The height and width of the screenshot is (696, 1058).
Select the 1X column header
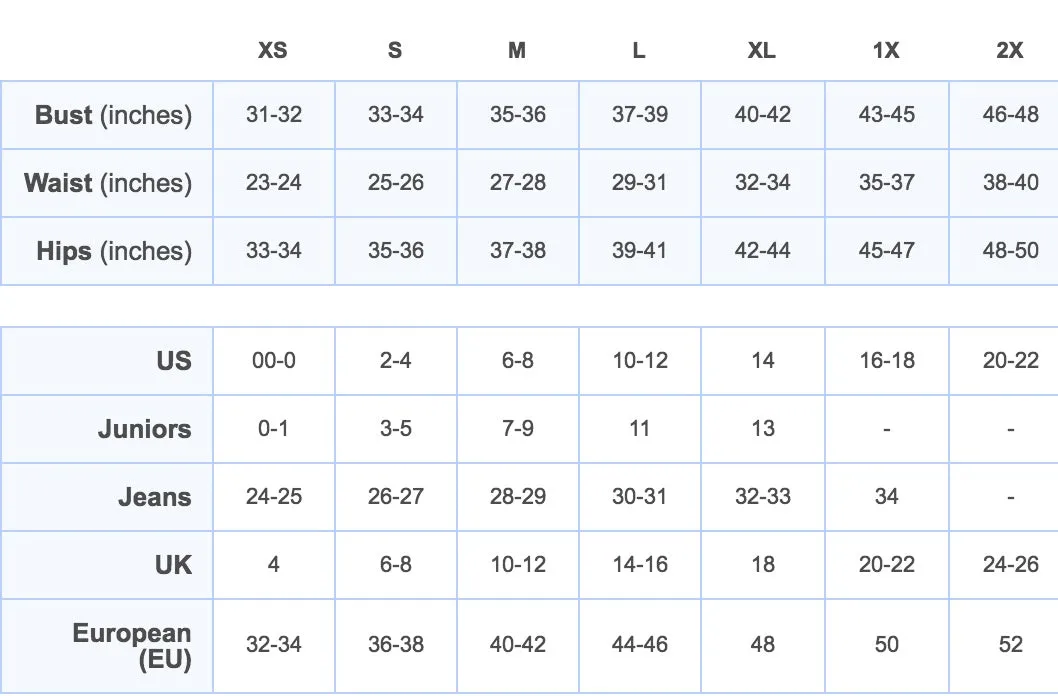point(886,50)
